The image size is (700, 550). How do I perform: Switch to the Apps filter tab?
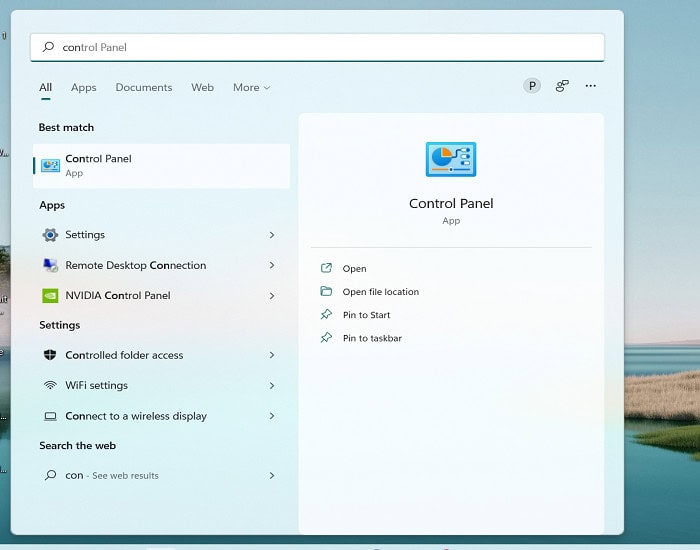point(83,88)
